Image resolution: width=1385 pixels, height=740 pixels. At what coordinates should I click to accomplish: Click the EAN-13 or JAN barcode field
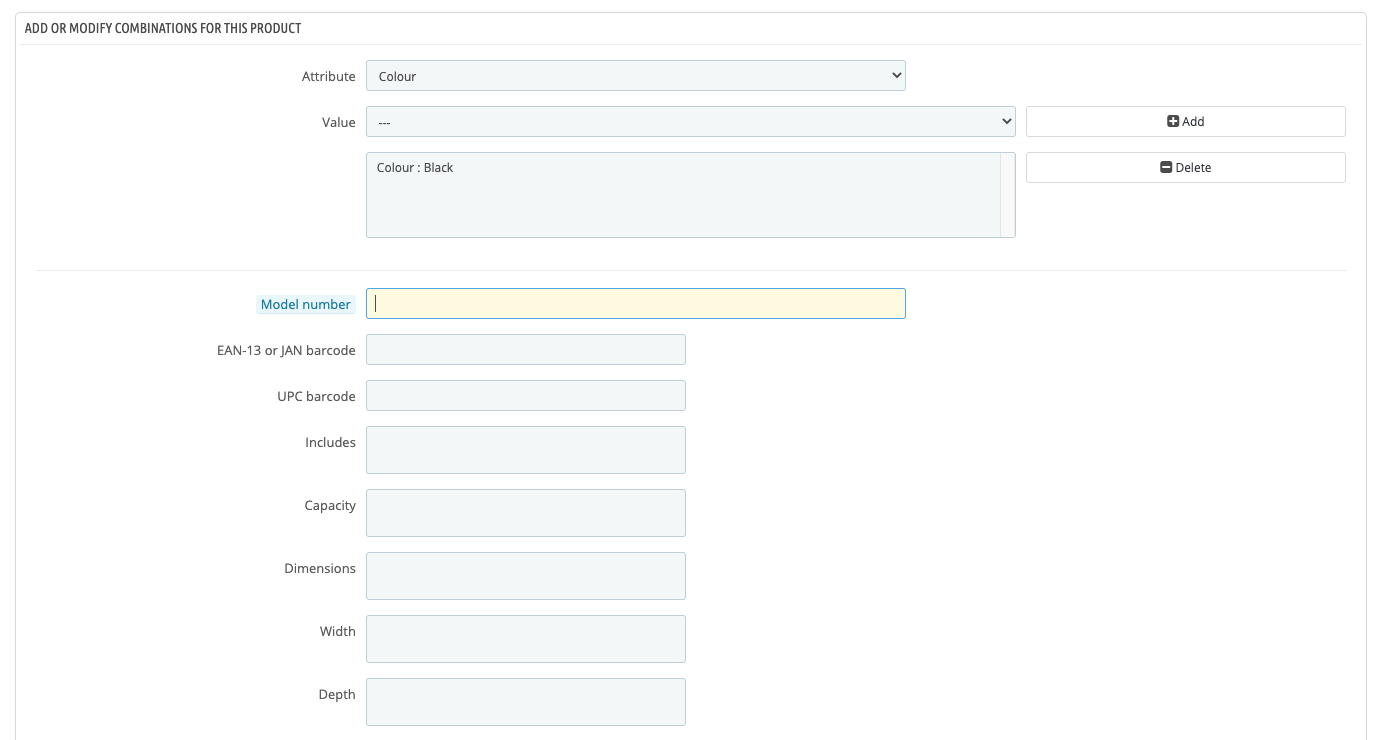click(525, 350)
